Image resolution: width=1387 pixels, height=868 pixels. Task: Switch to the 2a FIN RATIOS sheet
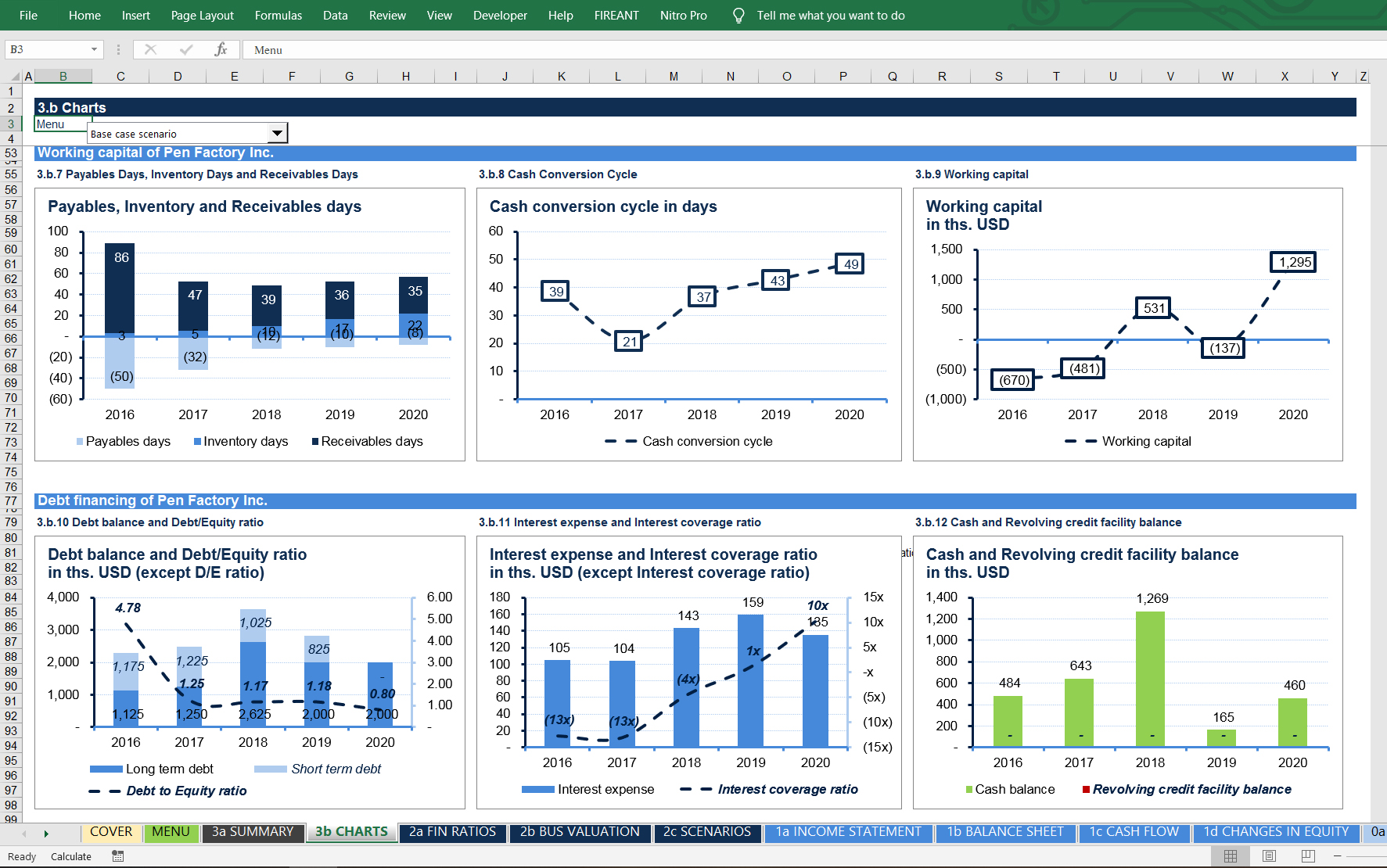[x=452, y=832]
